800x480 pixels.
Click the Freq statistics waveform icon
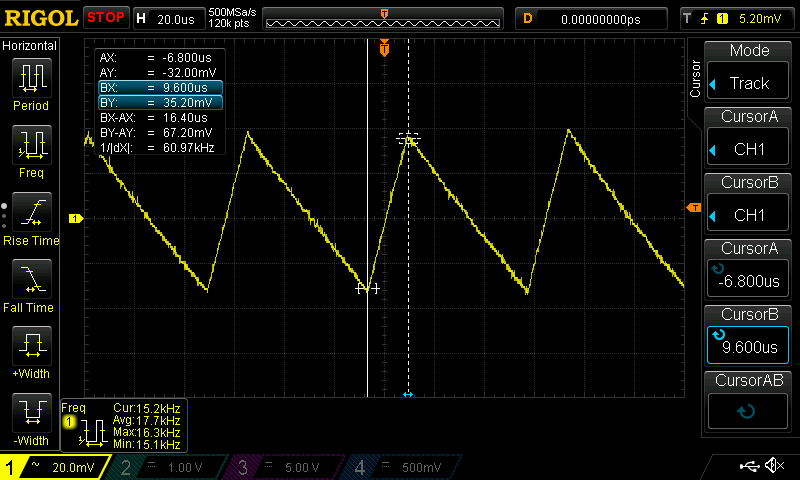(x=92, y=433)
